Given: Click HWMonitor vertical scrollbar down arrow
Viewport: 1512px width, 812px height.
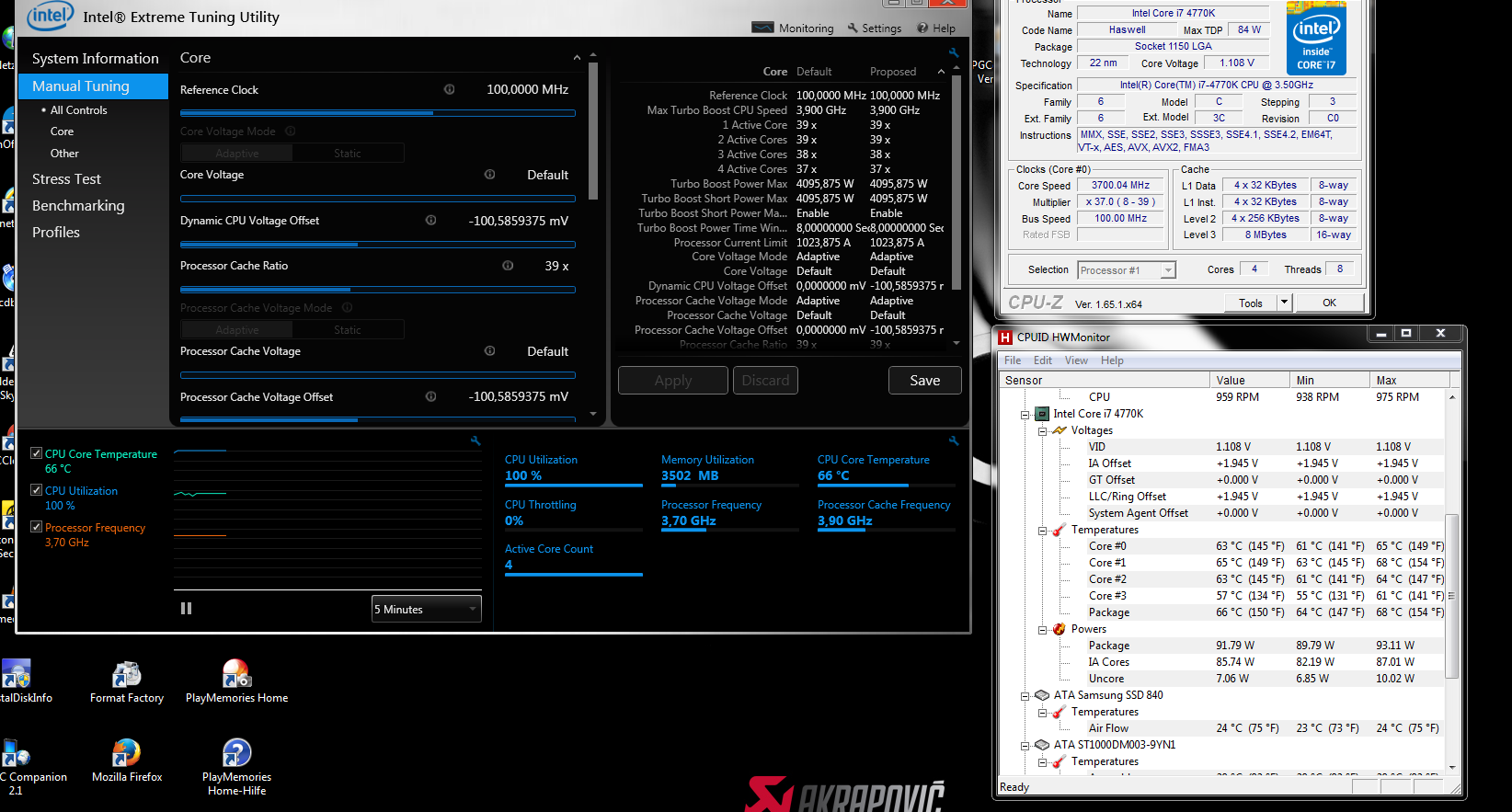Looking at the screenshot, I should point(1452,767).
